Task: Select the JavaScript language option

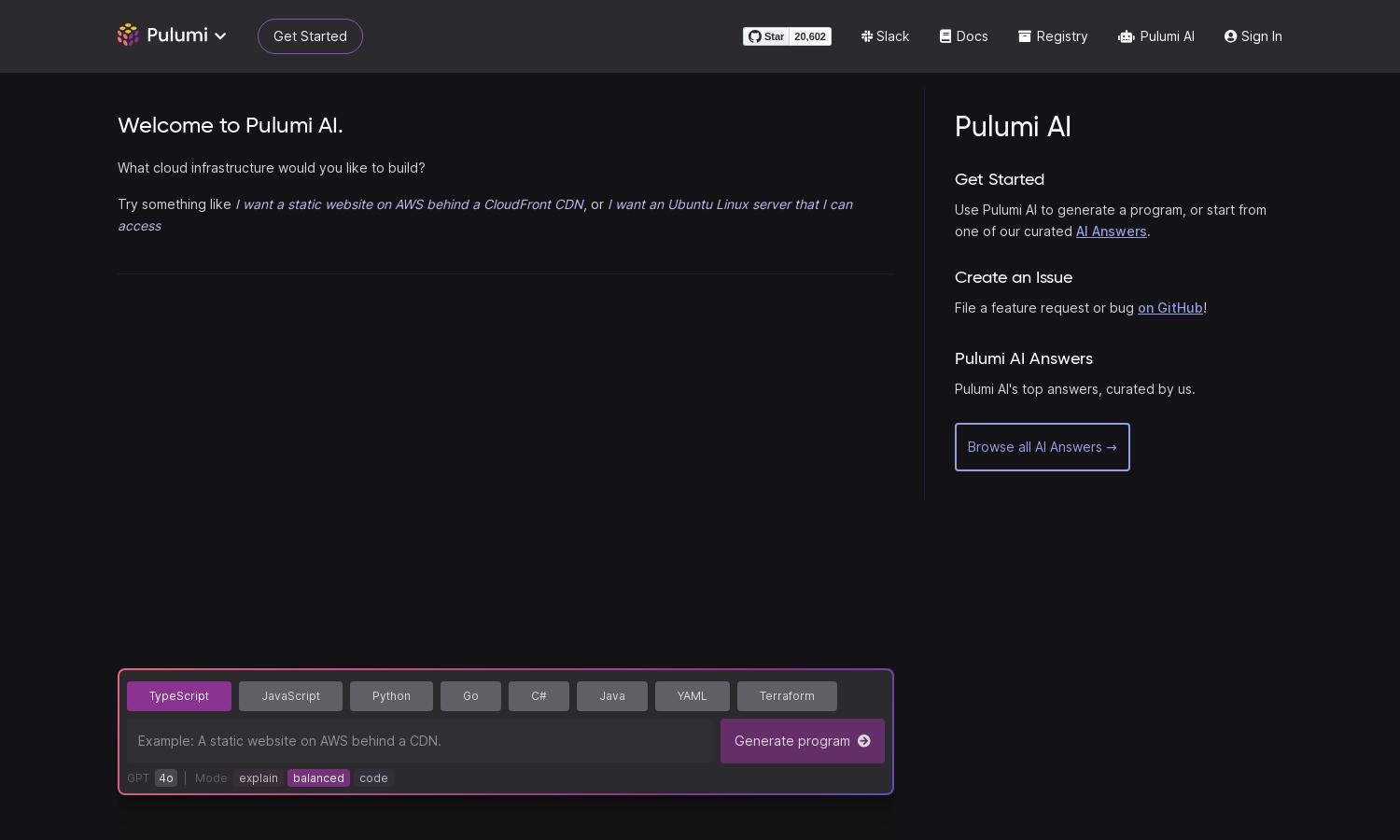Action: 290,696
